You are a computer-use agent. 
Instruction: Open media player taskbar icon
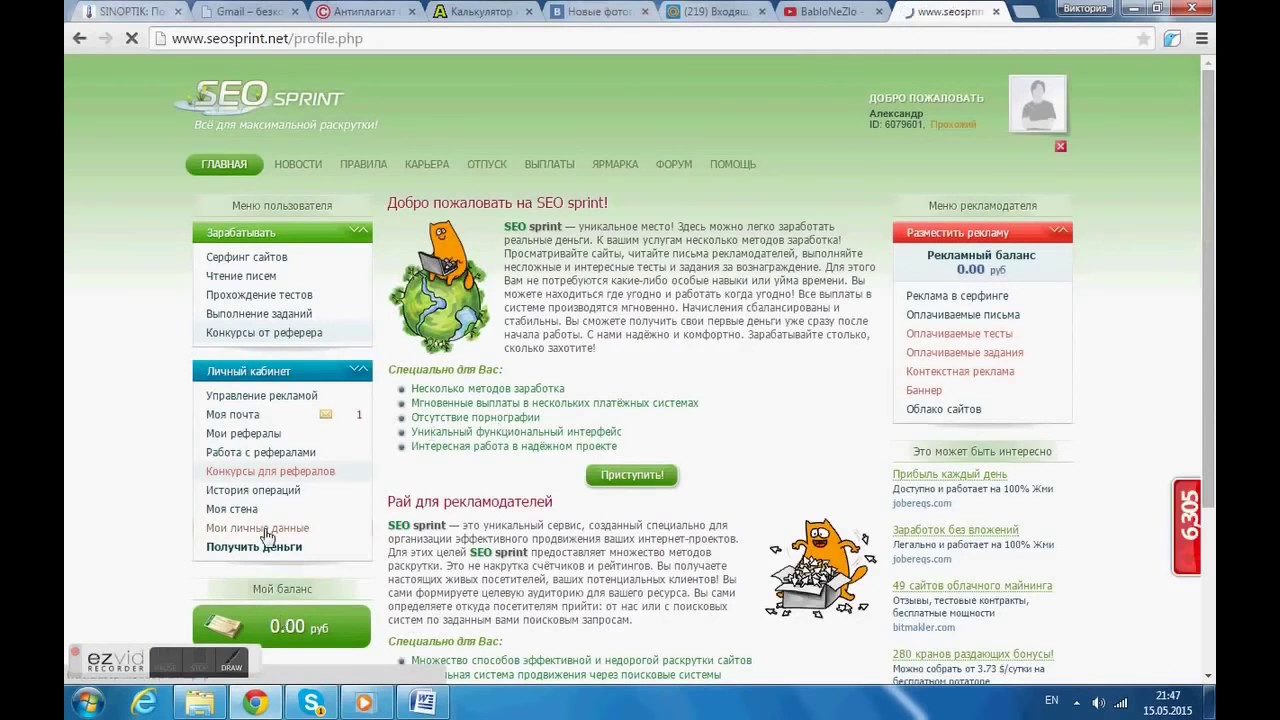(x=365, y=702)
